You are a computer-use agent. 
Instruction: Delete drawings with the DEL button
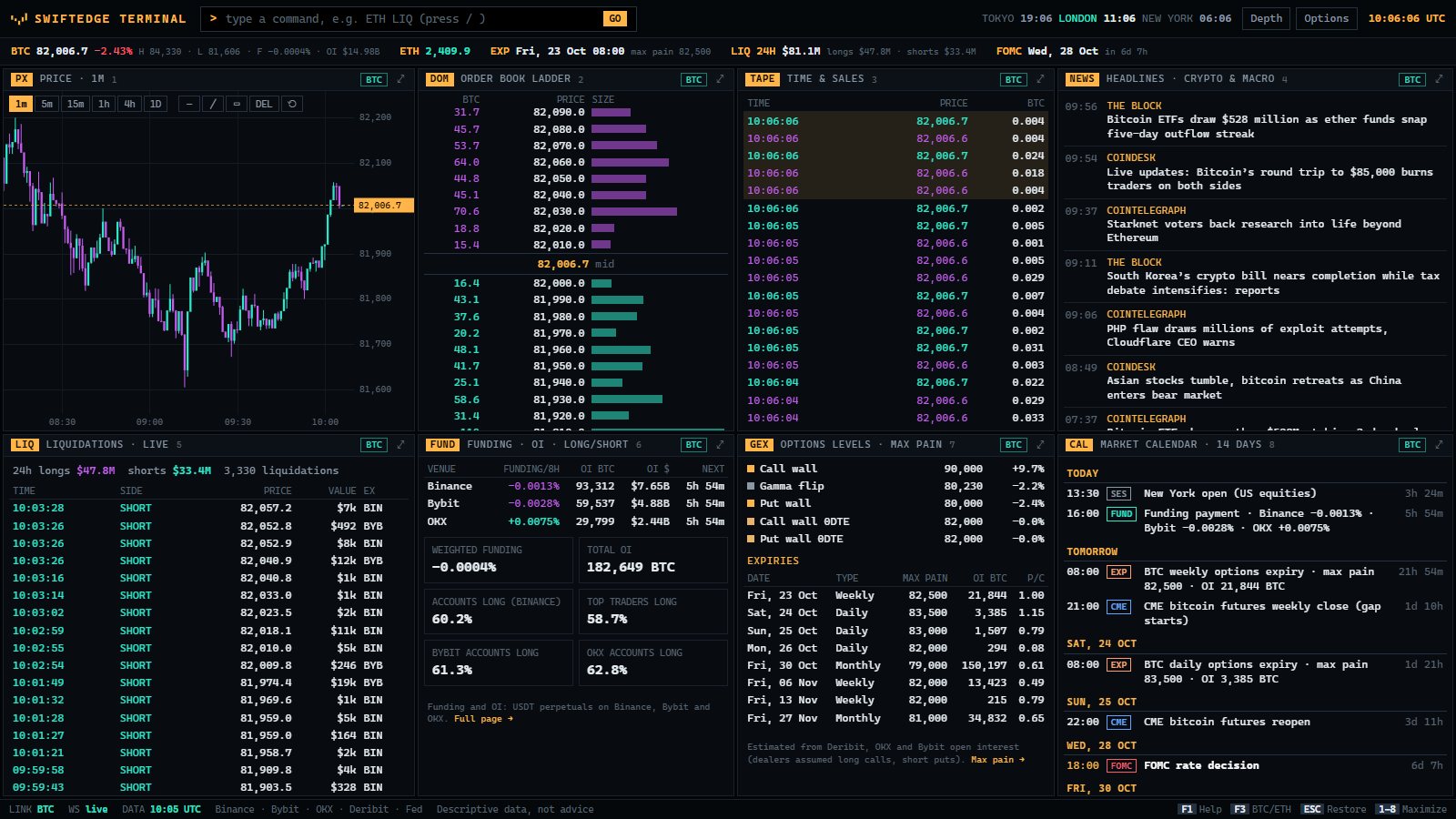264,104
